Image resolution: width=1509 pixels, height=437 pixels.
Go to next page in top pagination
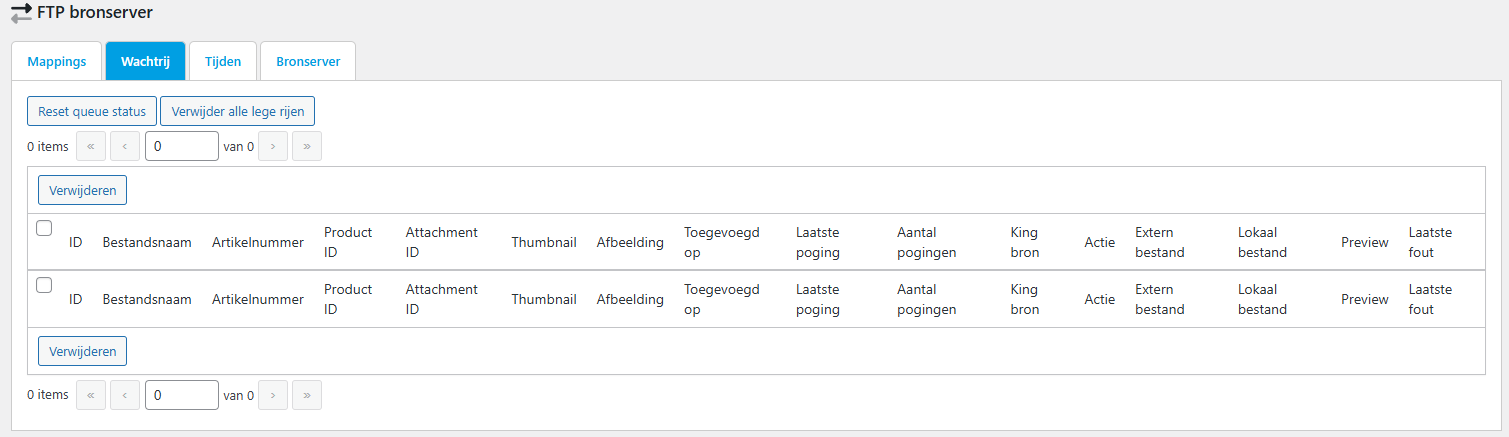pyautogui.click(x=273, y=146)
